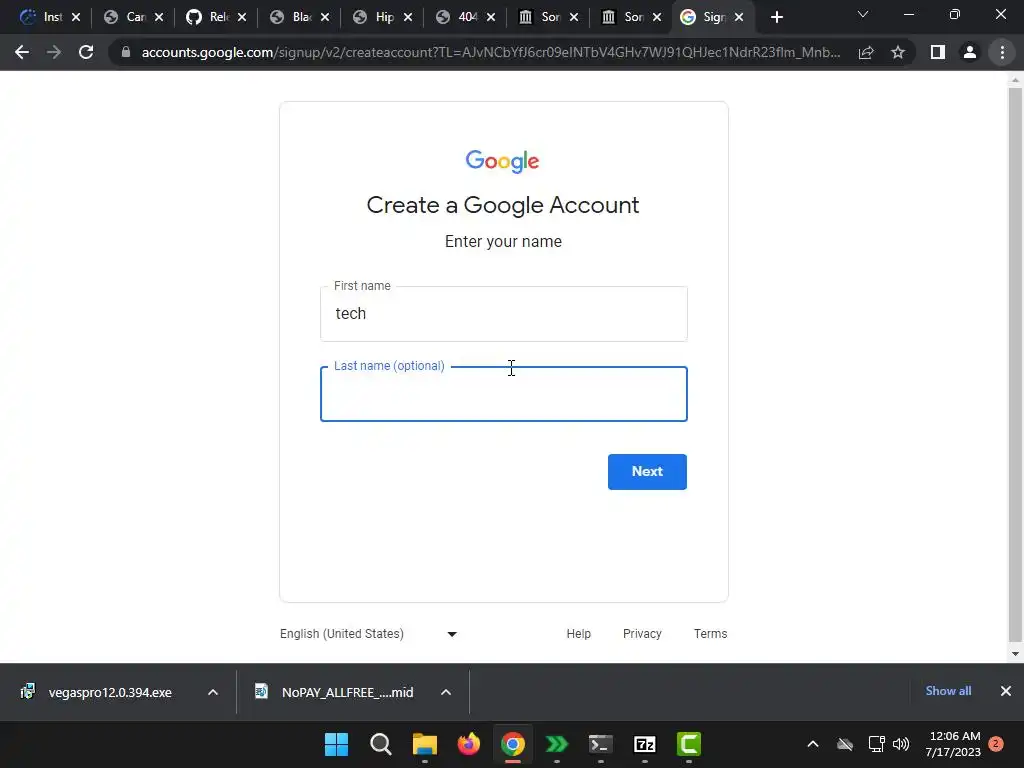Share this page via share icon
Screen dimensions: 1024x768
(866, 52)
